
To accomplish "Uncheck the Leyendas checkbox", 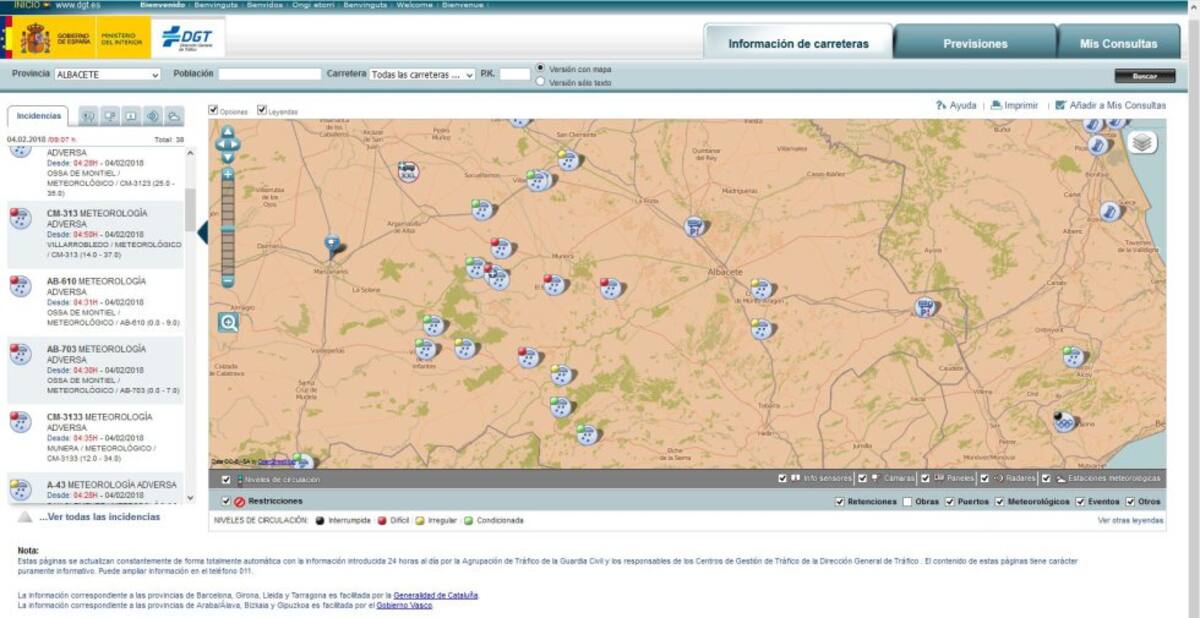I will pos(262,110).
